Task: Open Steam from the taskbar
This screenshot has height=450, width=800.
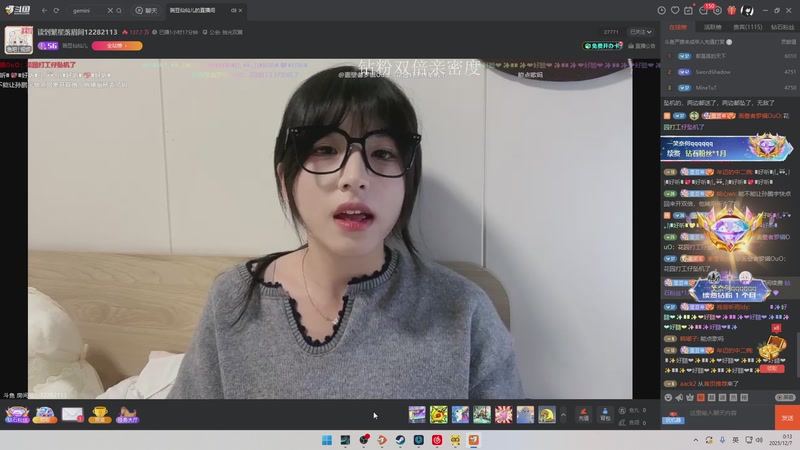Action: 400,440
